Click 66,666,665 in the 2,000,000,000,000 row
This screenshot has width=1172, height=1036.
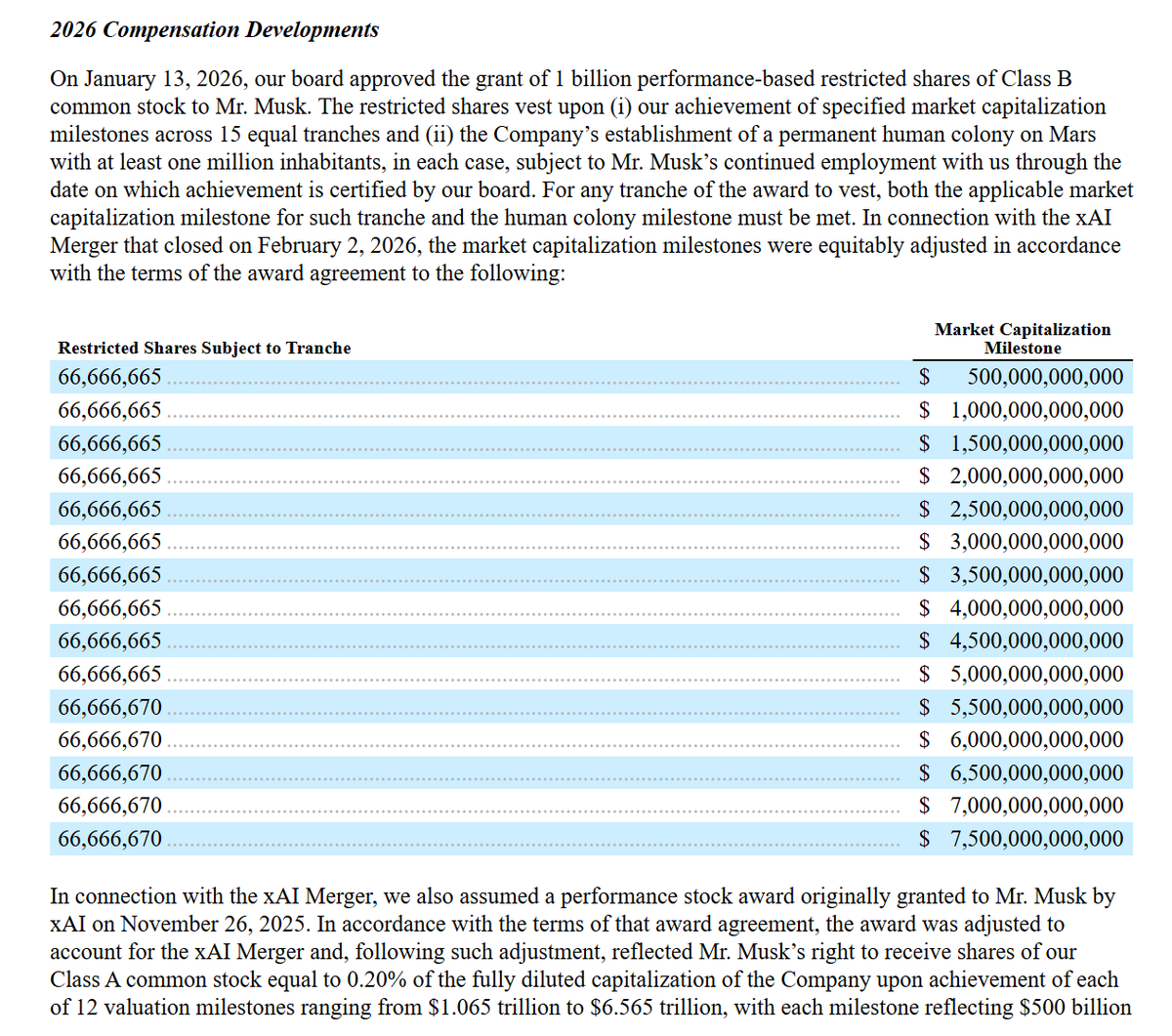tap(110, 476)
